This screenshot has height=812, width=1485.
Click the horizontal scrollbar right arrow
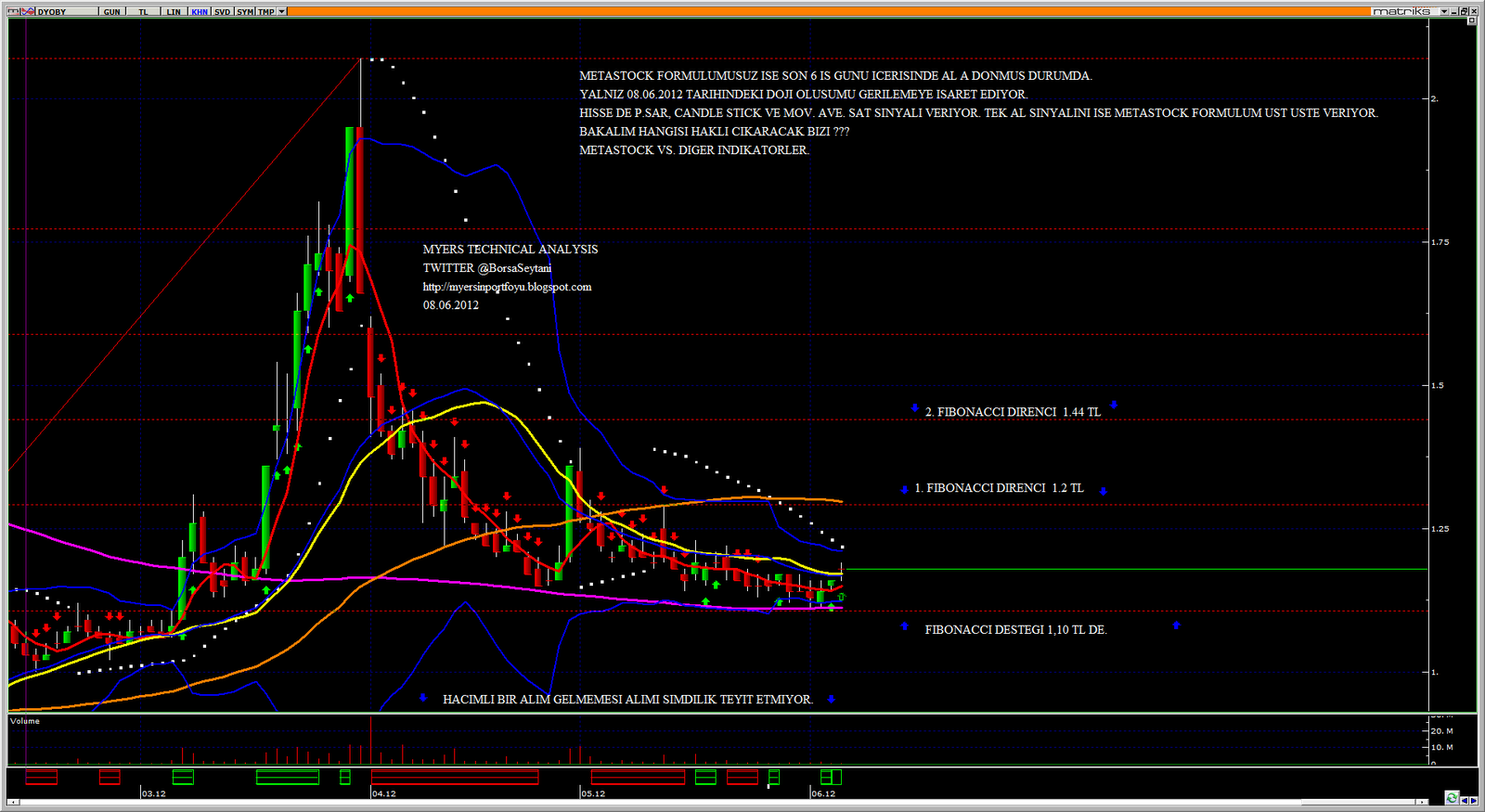coord(1424,802)
